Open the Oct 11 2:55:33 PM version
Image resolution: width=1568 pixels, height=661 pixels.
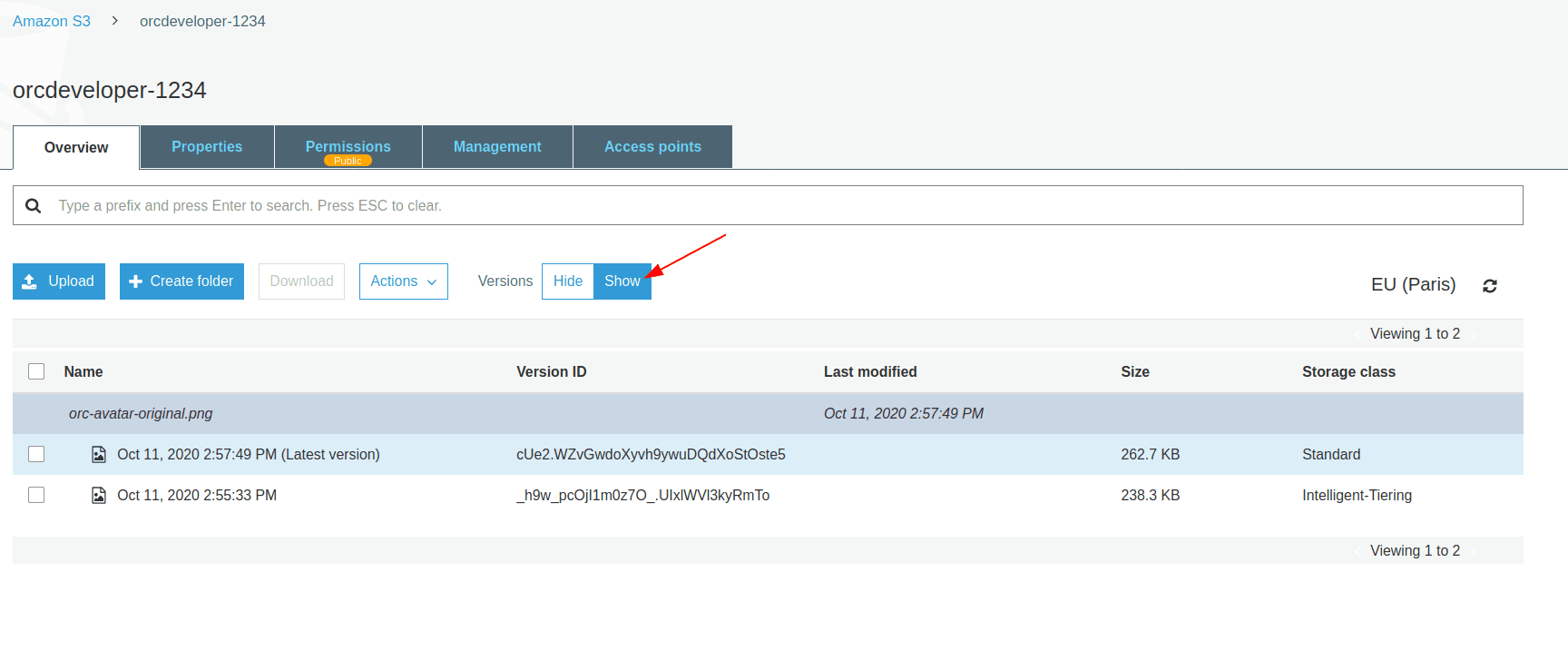197,495
